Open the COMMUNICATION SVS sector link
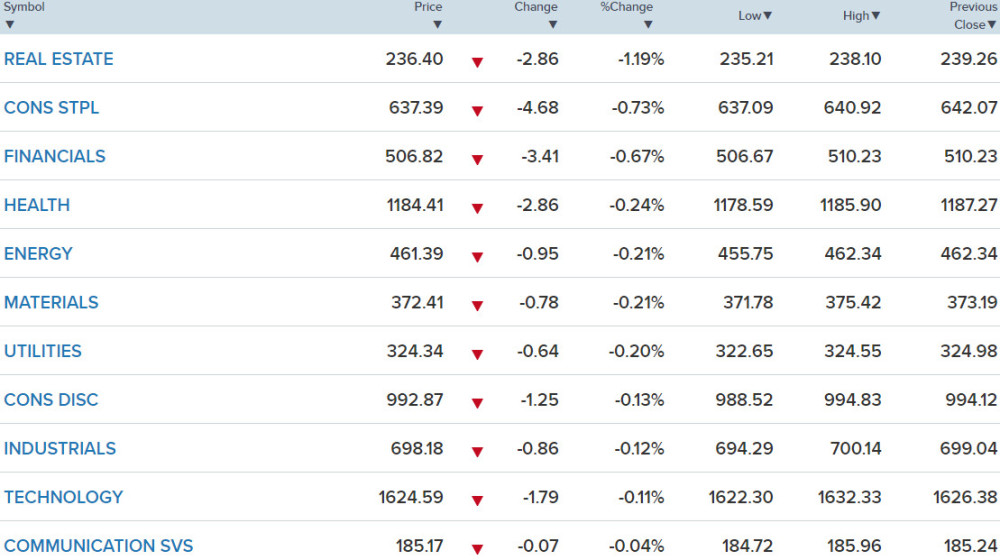The image size is (1000, 560). [x=98, y=545]
